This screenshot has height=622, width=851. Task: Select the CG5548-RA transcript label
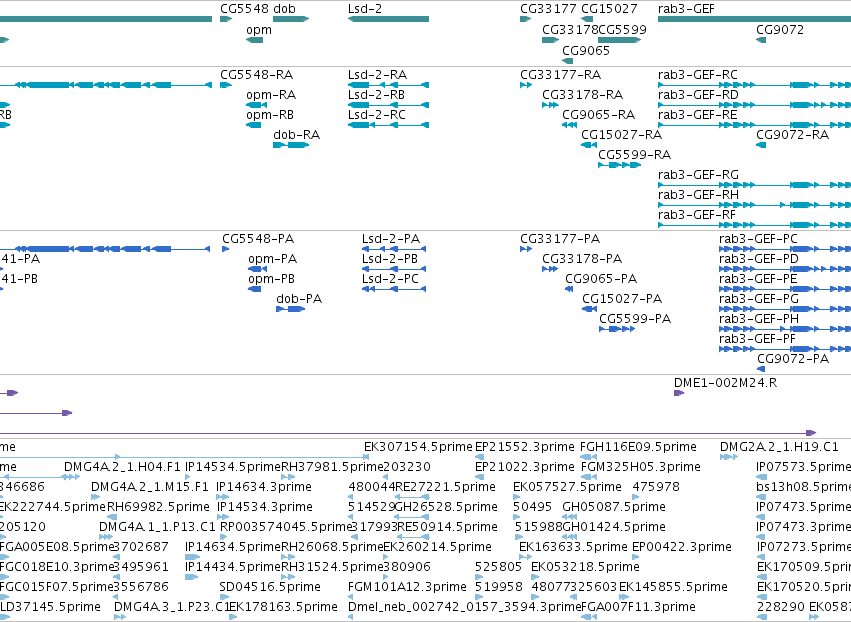pos(257,74)
